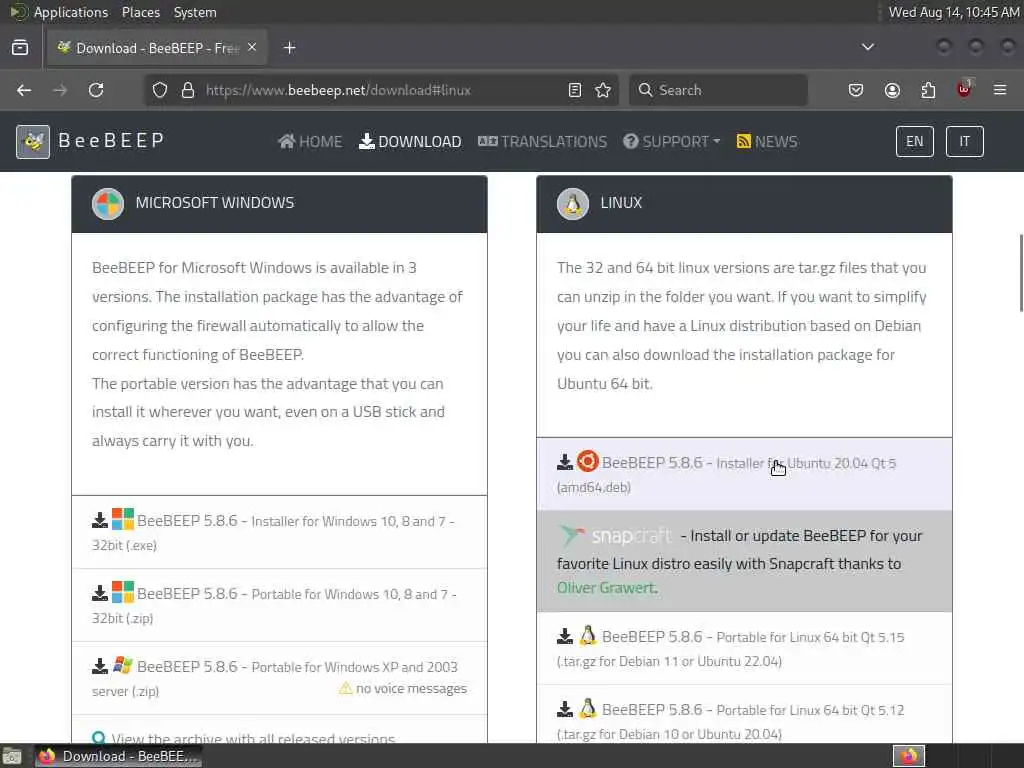Select the BeeBEEP tab in the tab bar
This screenshot has height=768, width=1024.
157,48
